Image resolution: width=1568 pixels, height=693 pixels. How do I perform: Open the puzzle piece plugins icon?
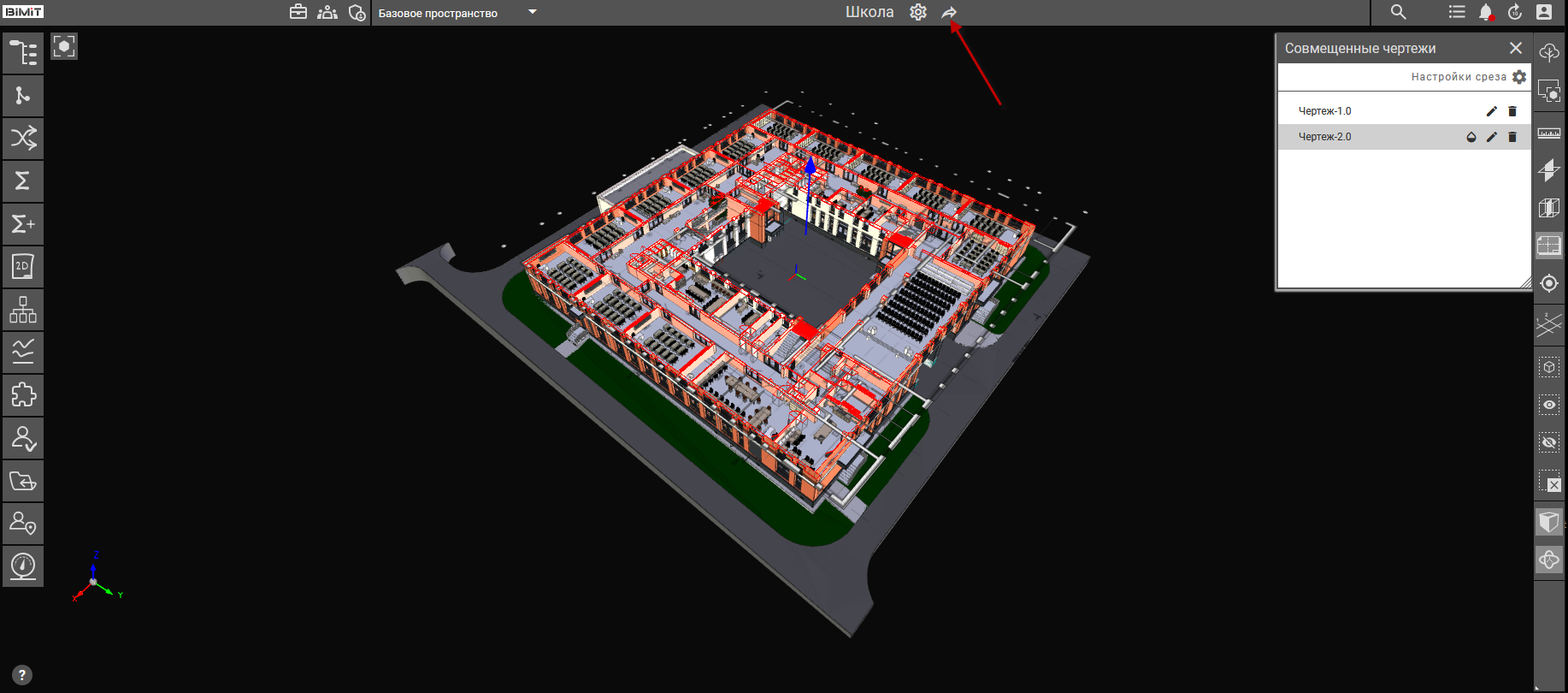pyautogui.click(x=23, y=395)
